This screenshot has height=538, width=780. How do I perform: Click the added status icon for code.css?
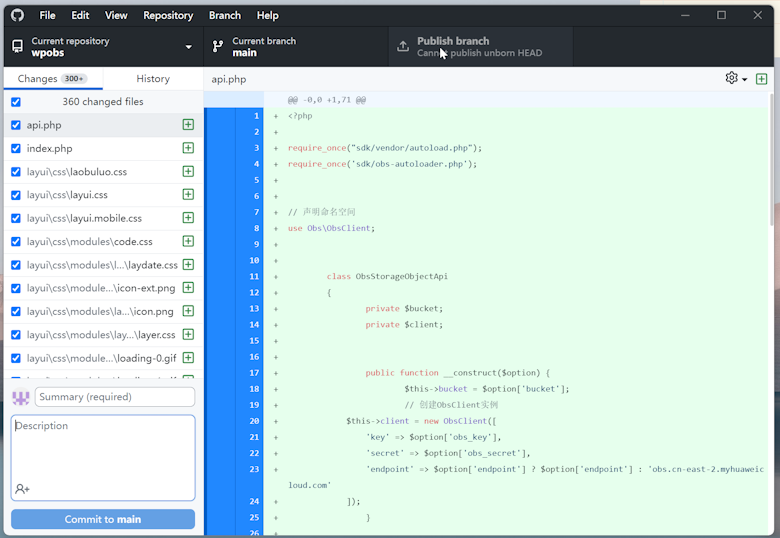tap(188, 241)
